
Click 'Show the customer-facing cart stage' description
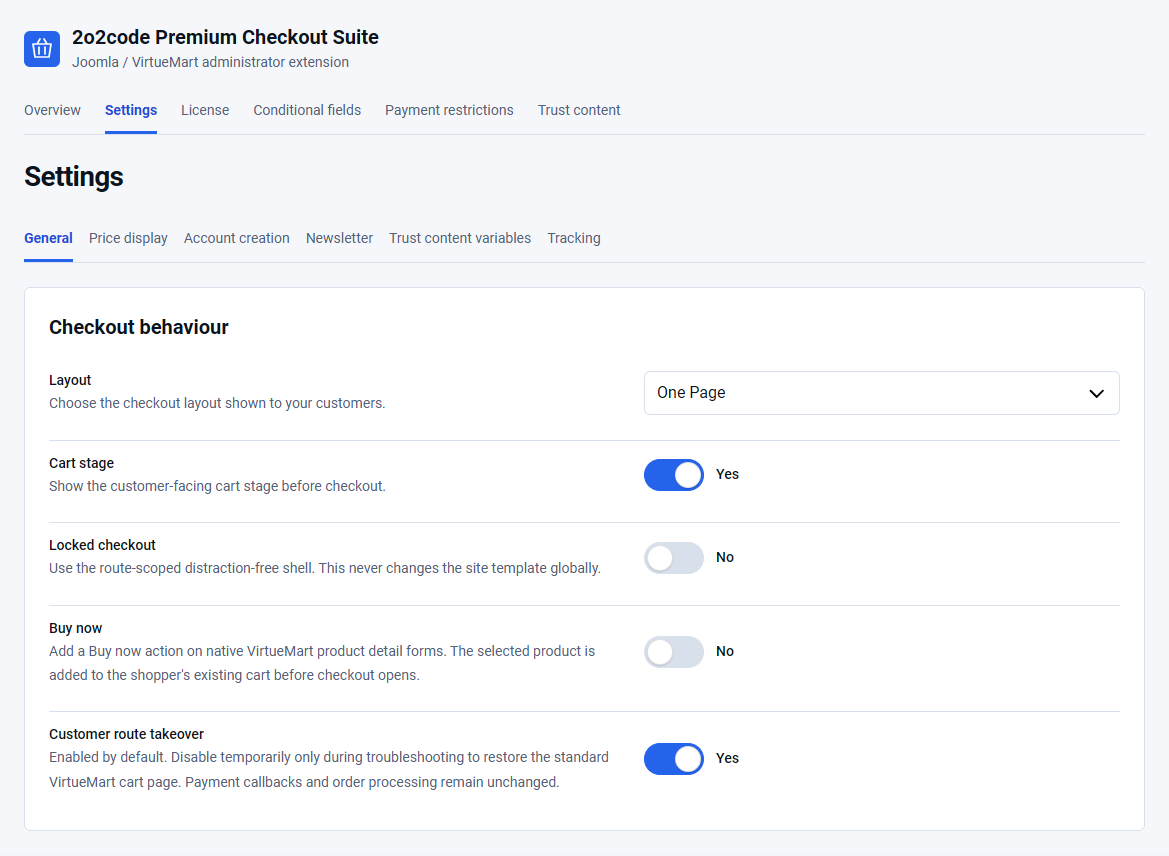[217, 486]
